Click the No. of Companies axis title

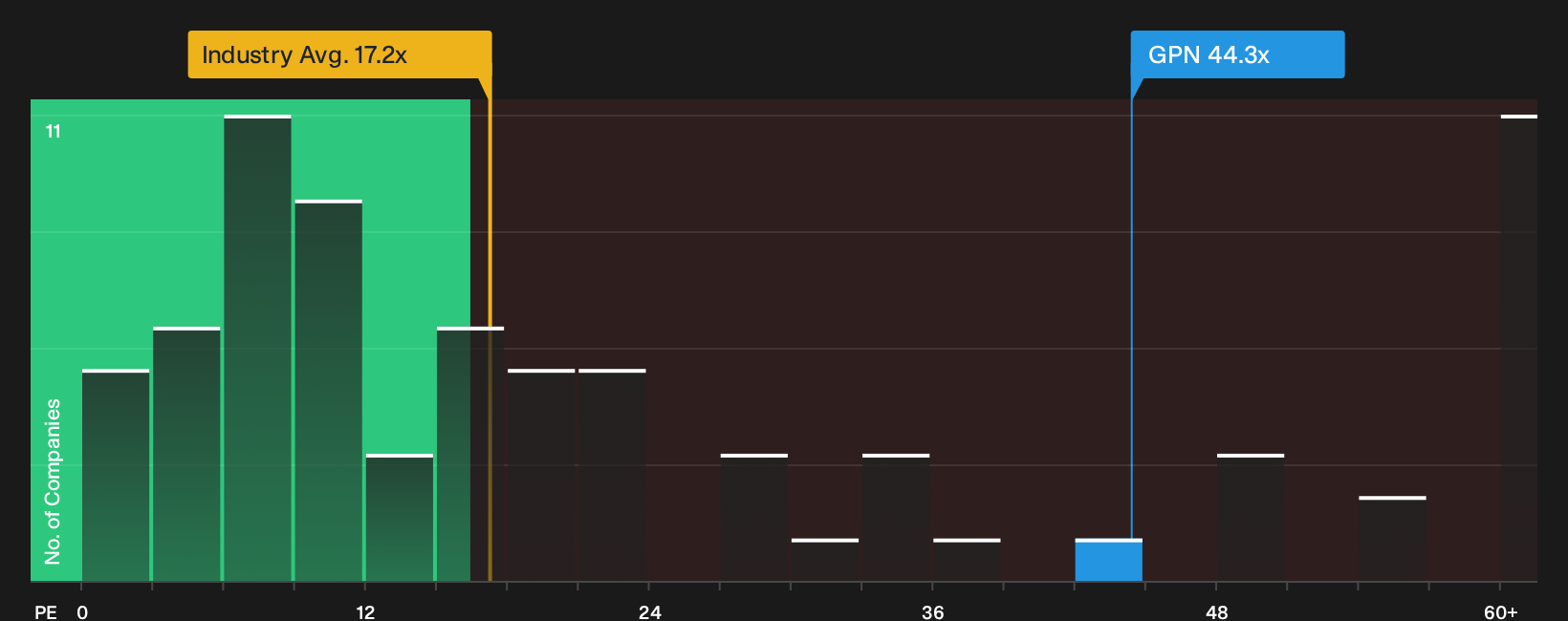[53, 481]
